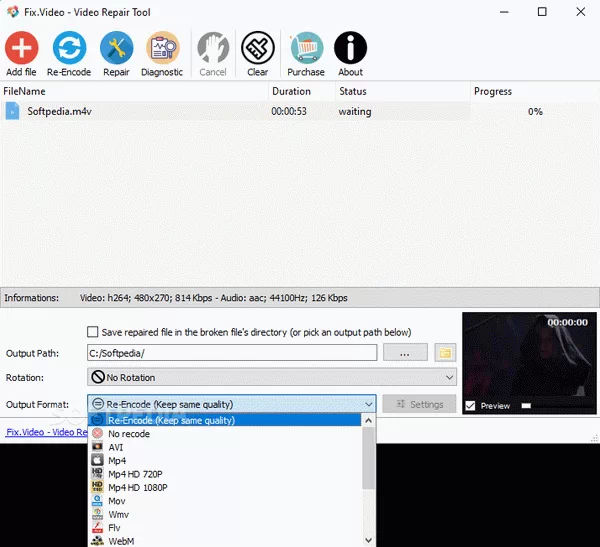Screen dimensions: 600x547
Task: Sort by the FileName column header
Action: (134, 91)
